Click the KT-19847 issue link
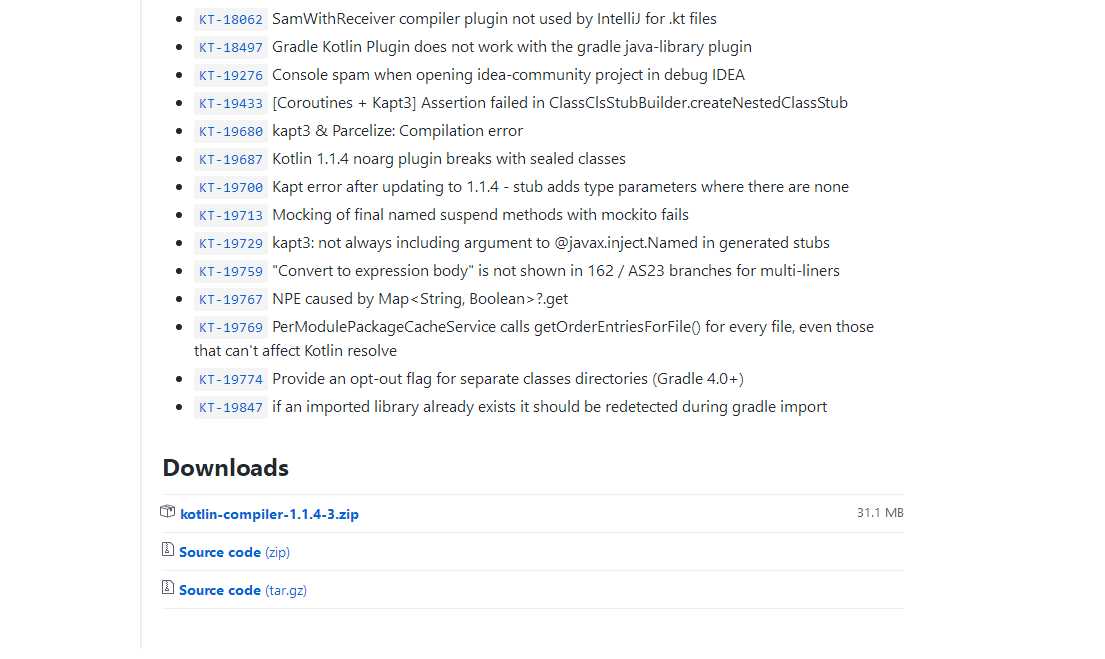 [230, 407]
